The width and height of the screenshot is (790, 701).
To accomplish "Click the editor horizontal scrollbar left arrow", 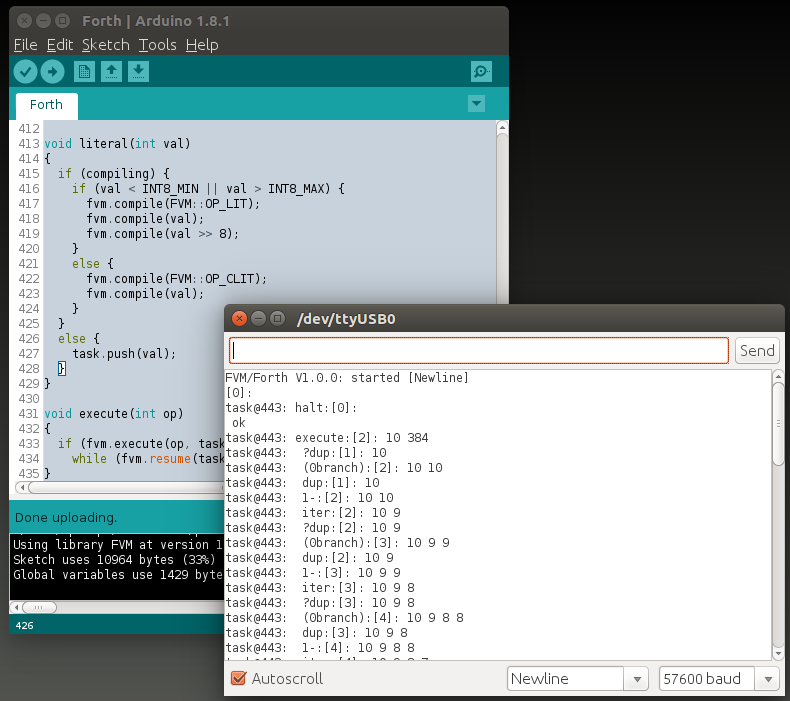I will coord(22,487).
